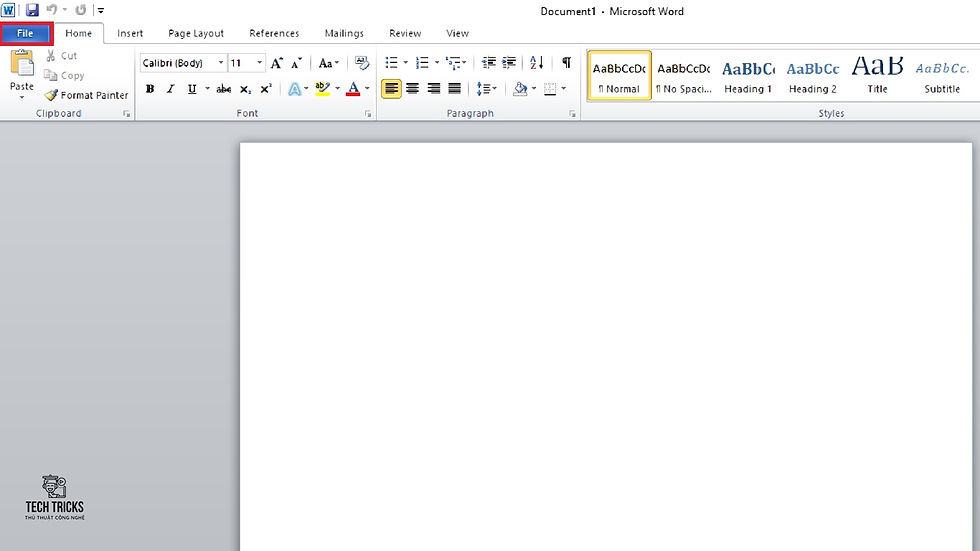Expand the Paste options arrow

coord(22,97)
